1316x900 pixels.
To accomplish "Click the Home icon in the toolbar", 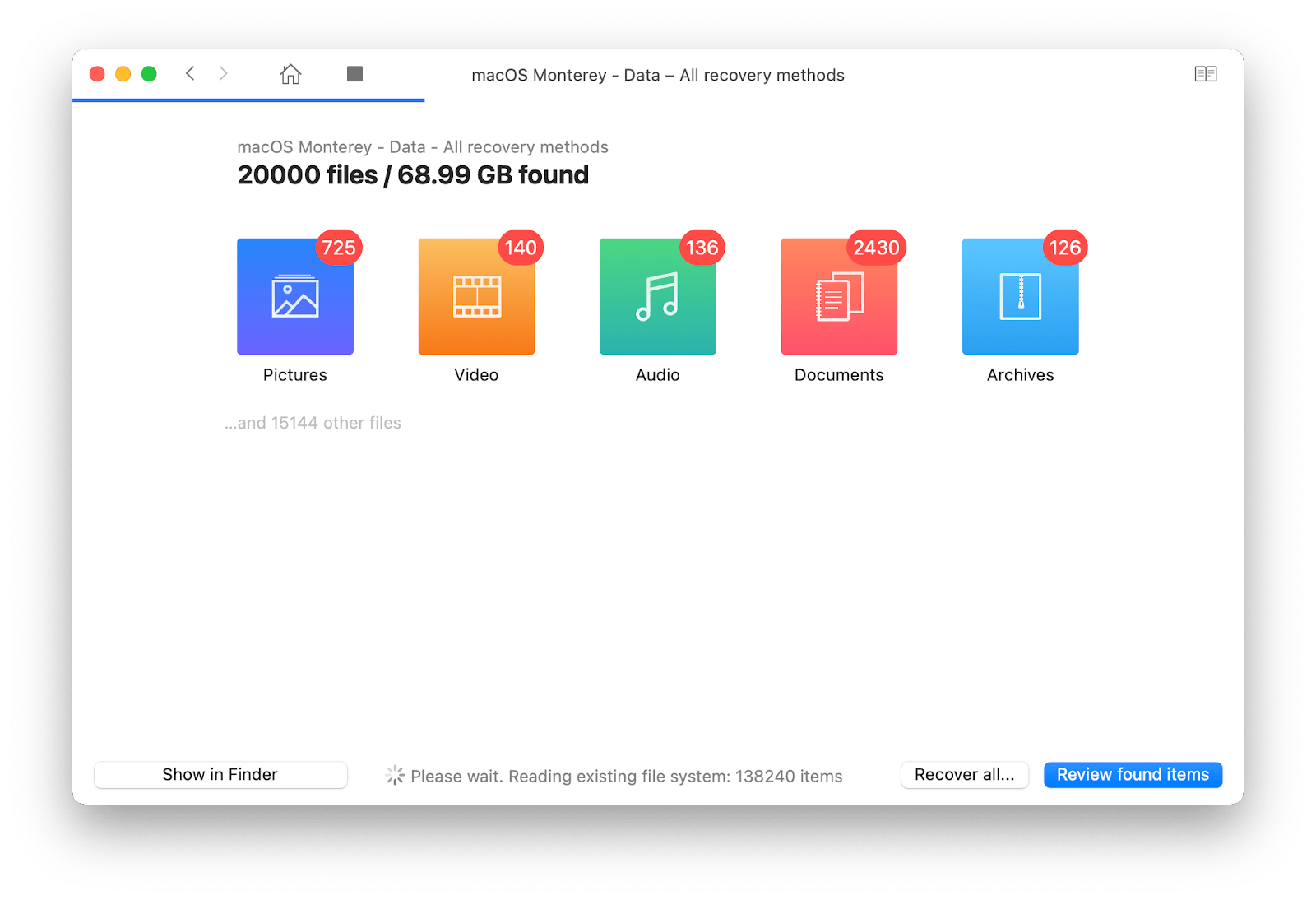I will 290,74.
